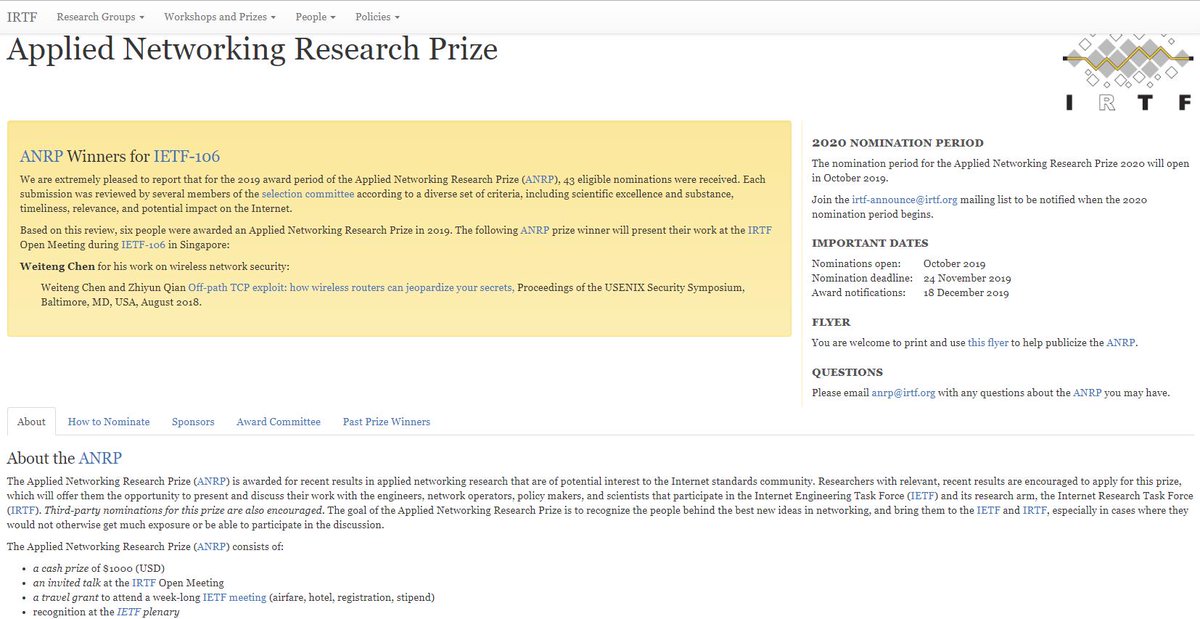The image size is (1200, 619).
Task: Open the this flyer link
Action: (989, 343)
